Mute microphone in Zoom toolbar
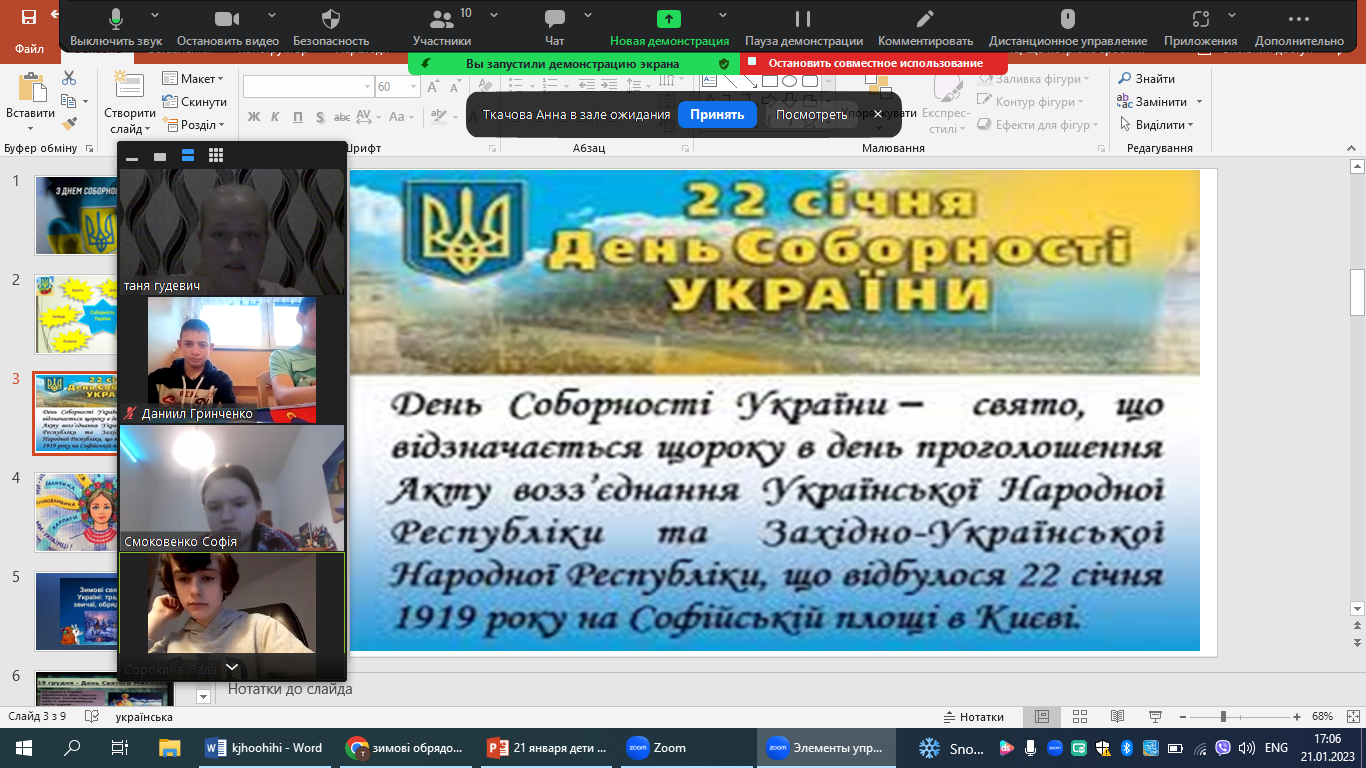1366x768 pixels. (116, 19)
